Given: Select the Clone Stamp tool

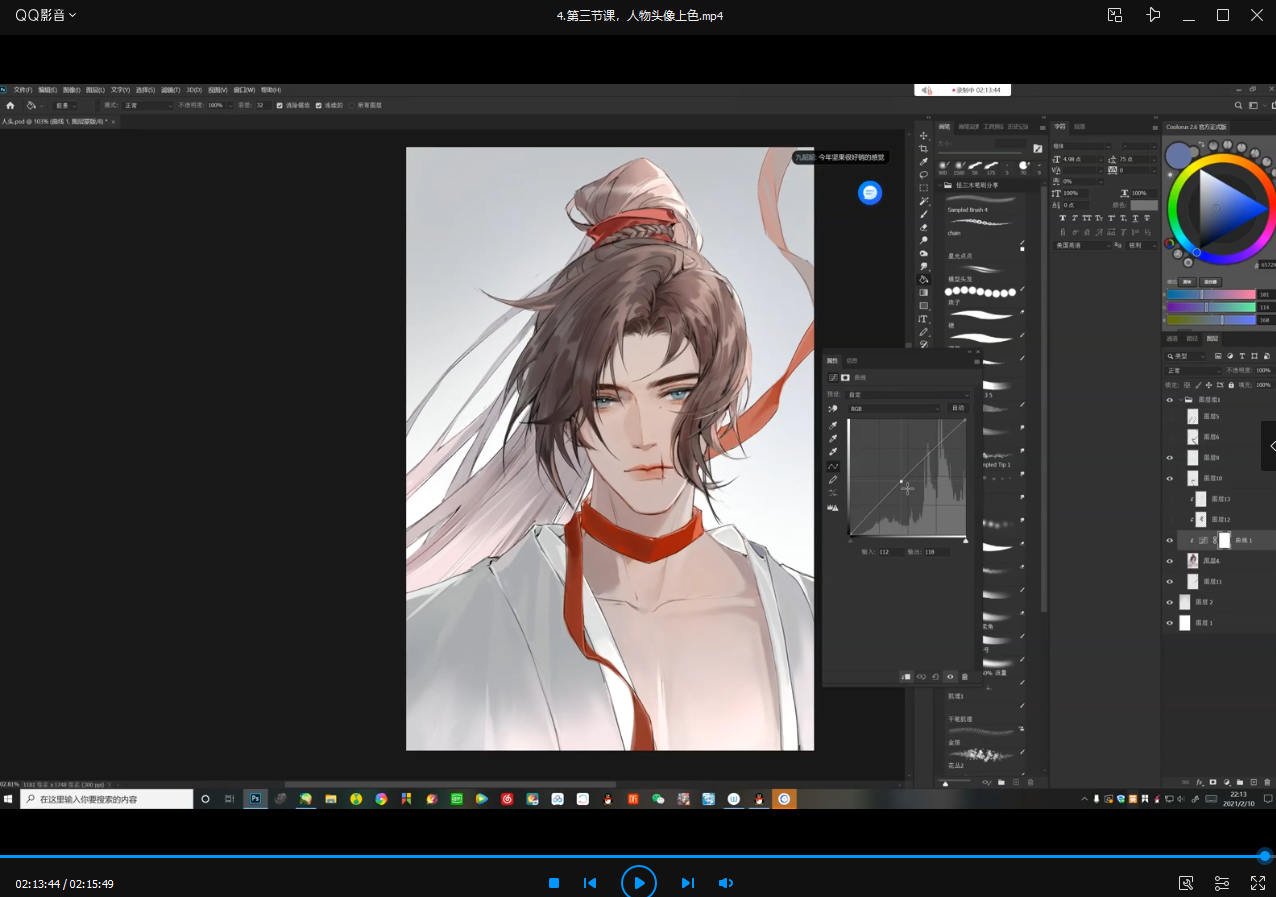Looking at the screenshot, I should [923, 229].
